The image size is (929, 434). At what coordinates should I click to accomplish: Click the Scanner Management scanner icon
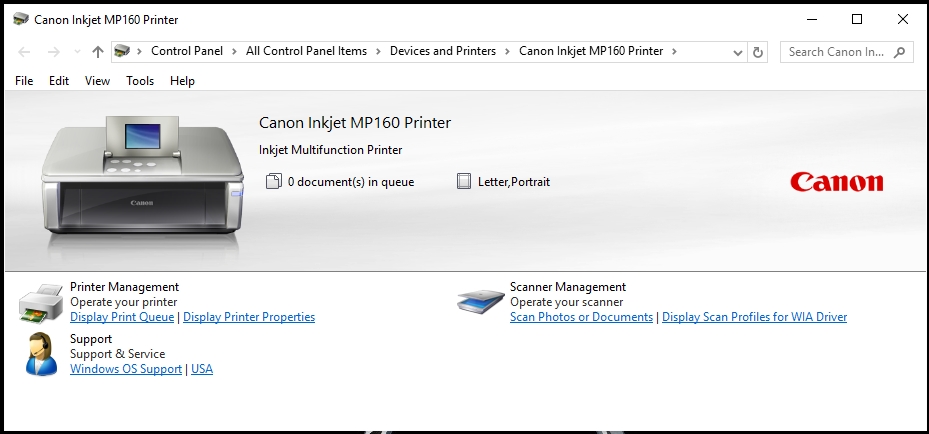click(x=480, y=301)
